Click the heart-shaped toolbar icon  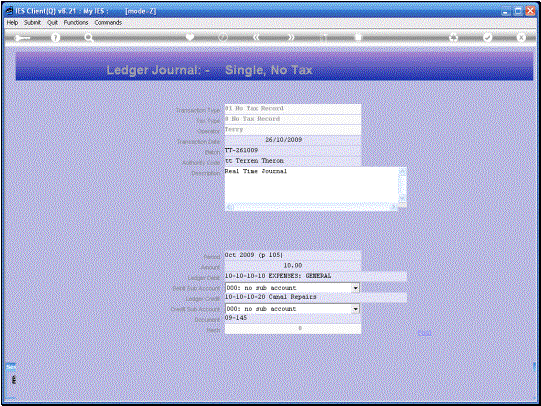tap(190, 37)
